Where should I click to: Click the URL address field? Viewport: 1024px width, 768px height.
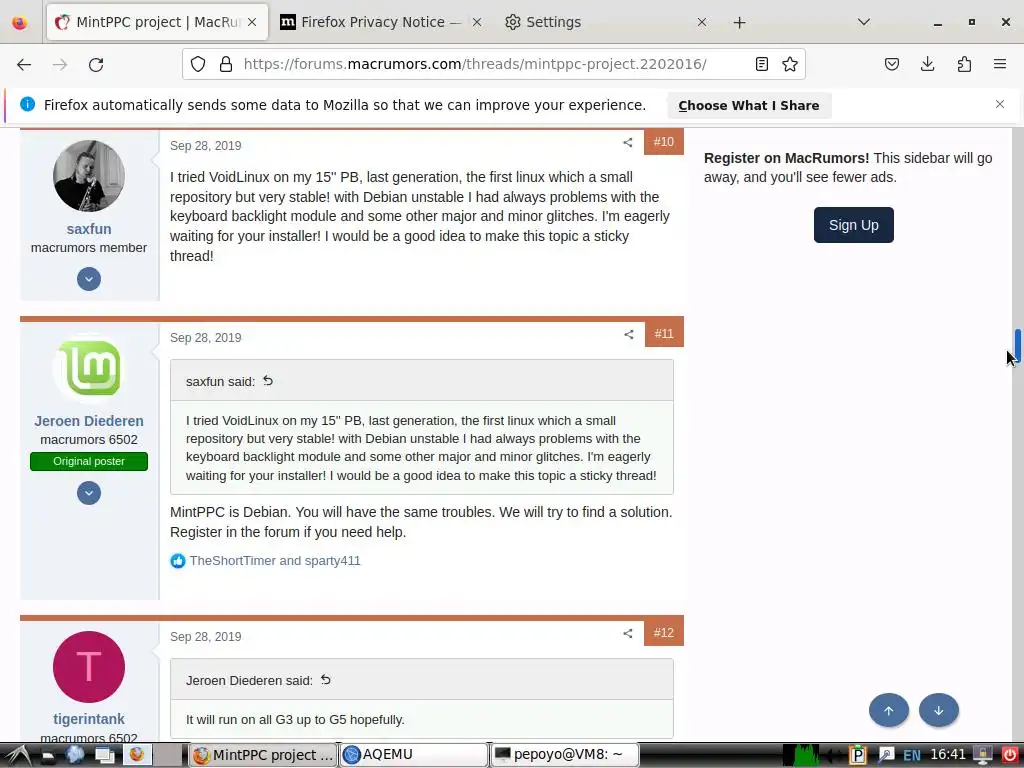tap(475, 64)
